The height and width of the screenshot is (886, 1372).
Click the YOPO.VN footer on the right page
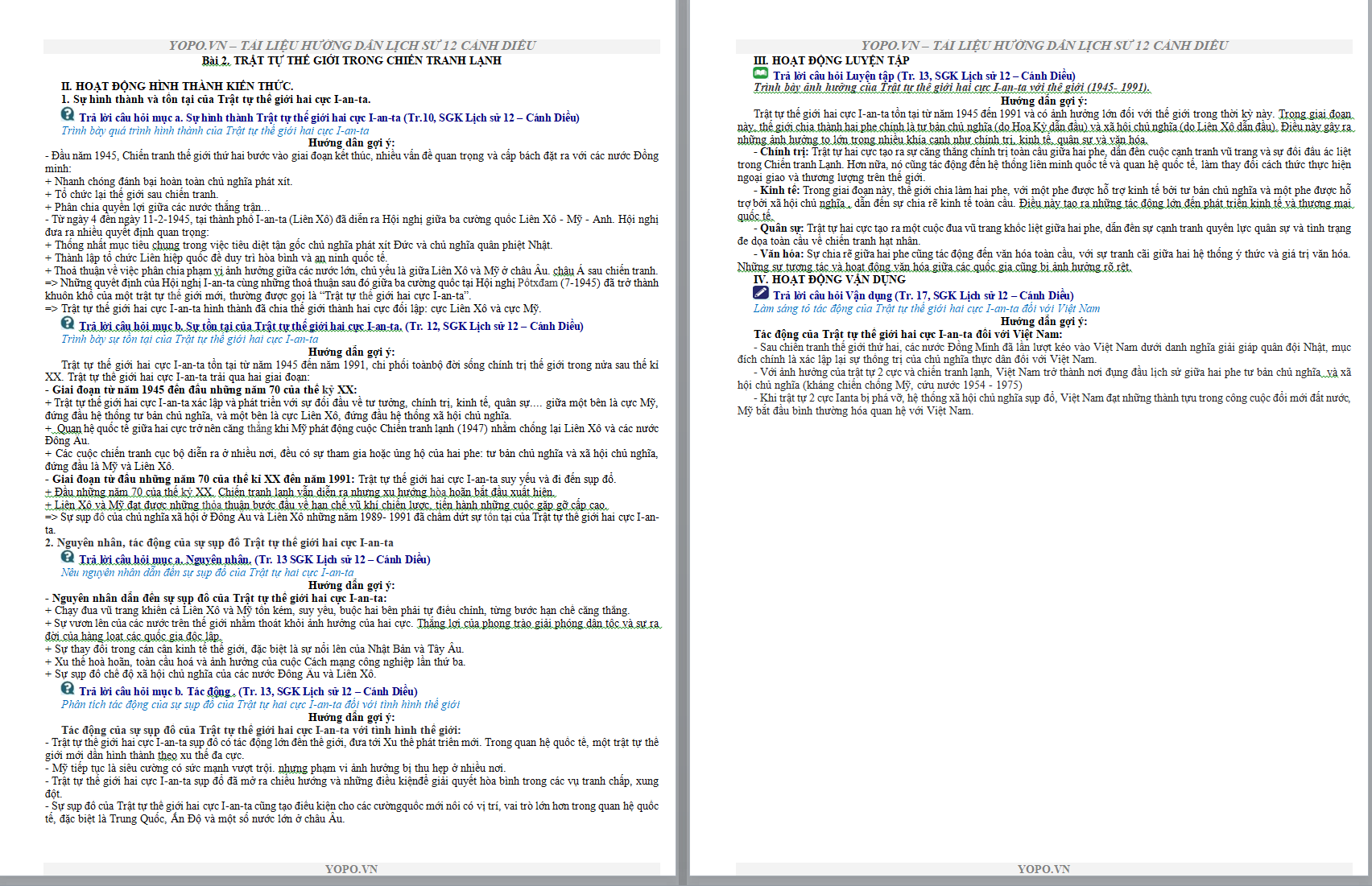point(1043,869)
